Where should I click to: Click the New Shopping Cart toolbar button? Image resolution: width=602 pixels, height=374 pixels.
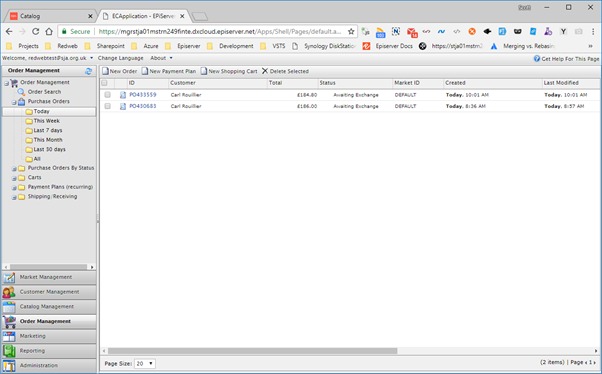[229, 71]
